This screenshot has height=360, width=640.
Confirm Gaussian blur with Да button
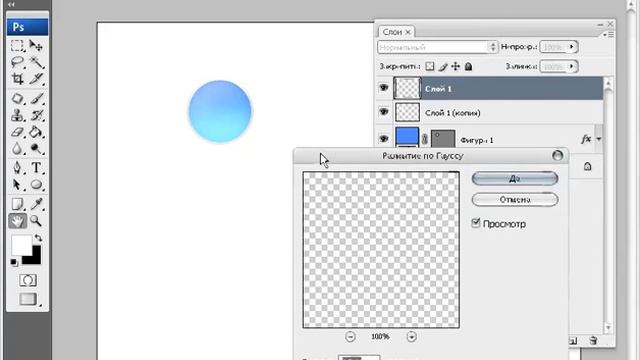[515, 179]
